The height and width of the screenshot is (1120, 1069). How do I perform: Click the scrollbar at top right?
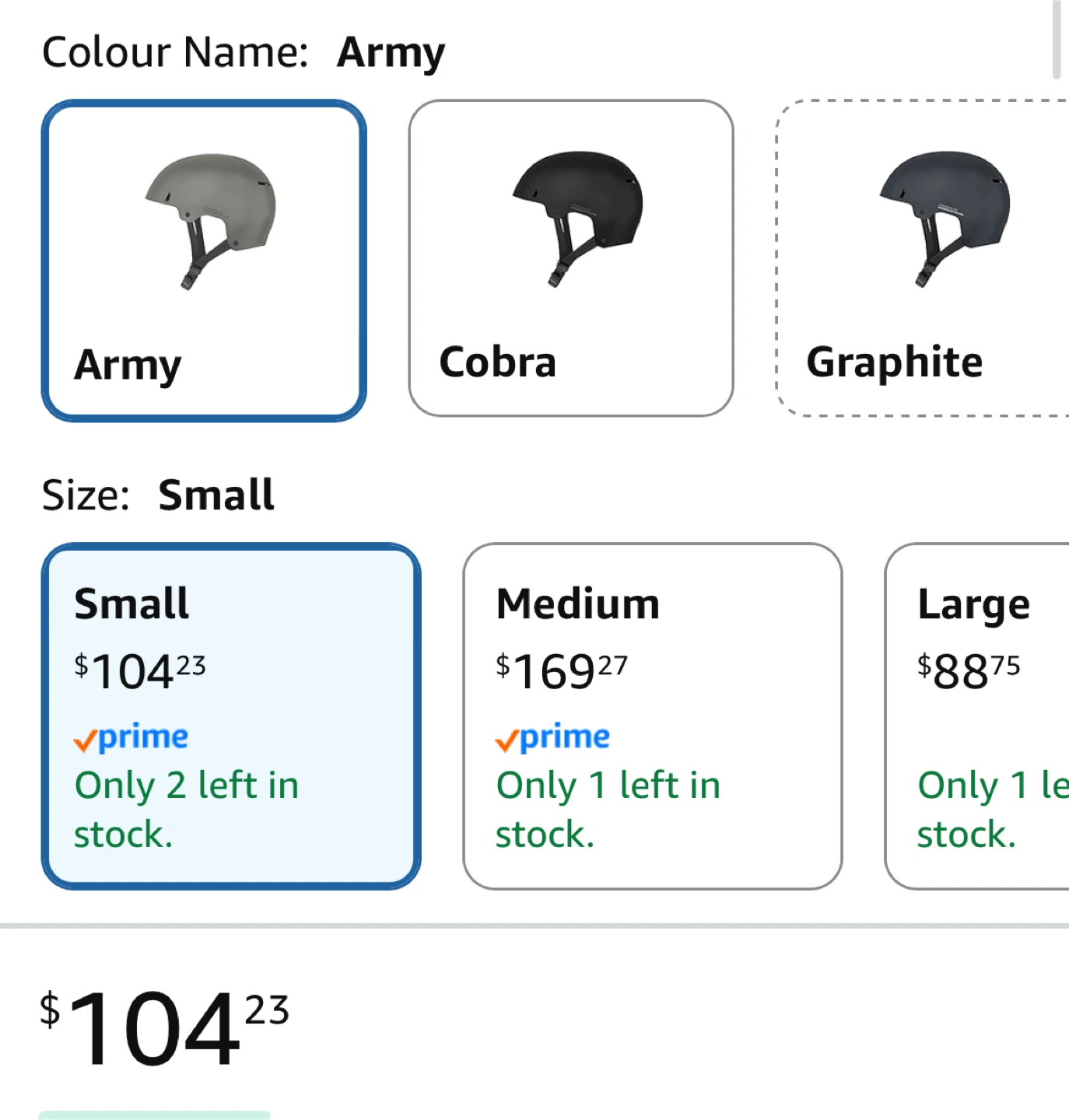(1057, 39)
